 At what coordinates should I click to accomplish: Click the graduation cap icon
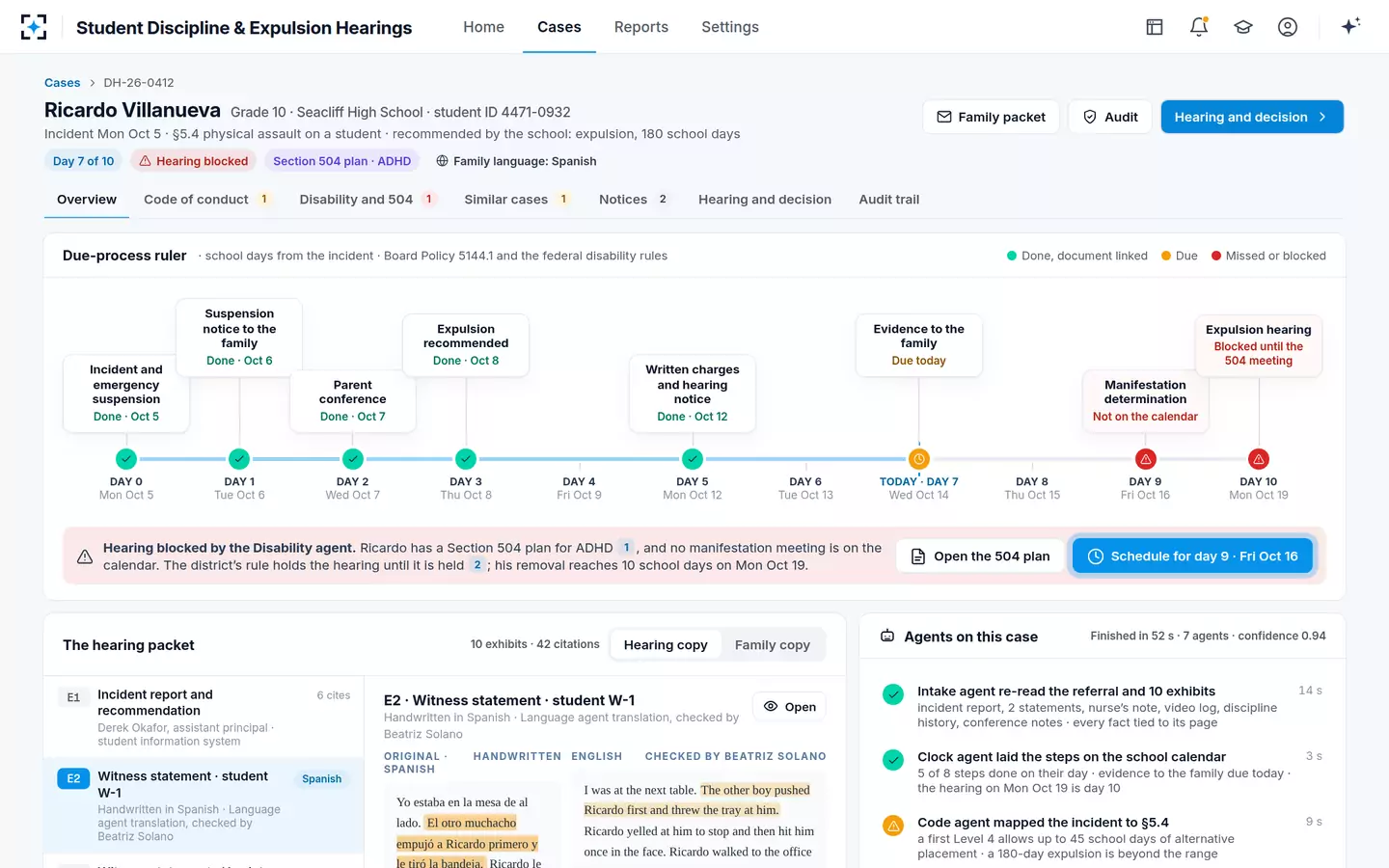[x=1243, y=27]
